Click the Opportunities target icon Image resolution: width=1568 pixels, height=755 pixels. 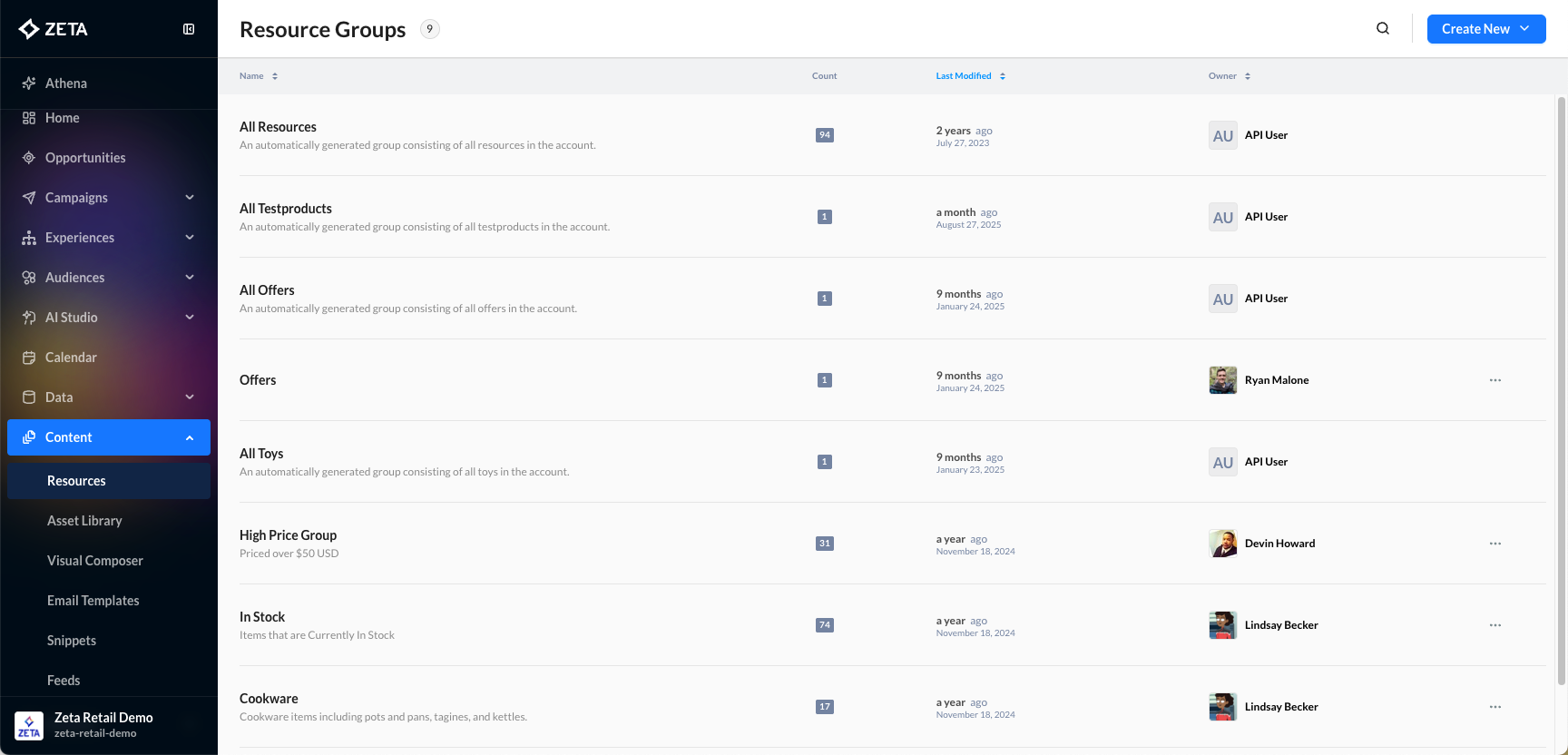click(29, 158)
